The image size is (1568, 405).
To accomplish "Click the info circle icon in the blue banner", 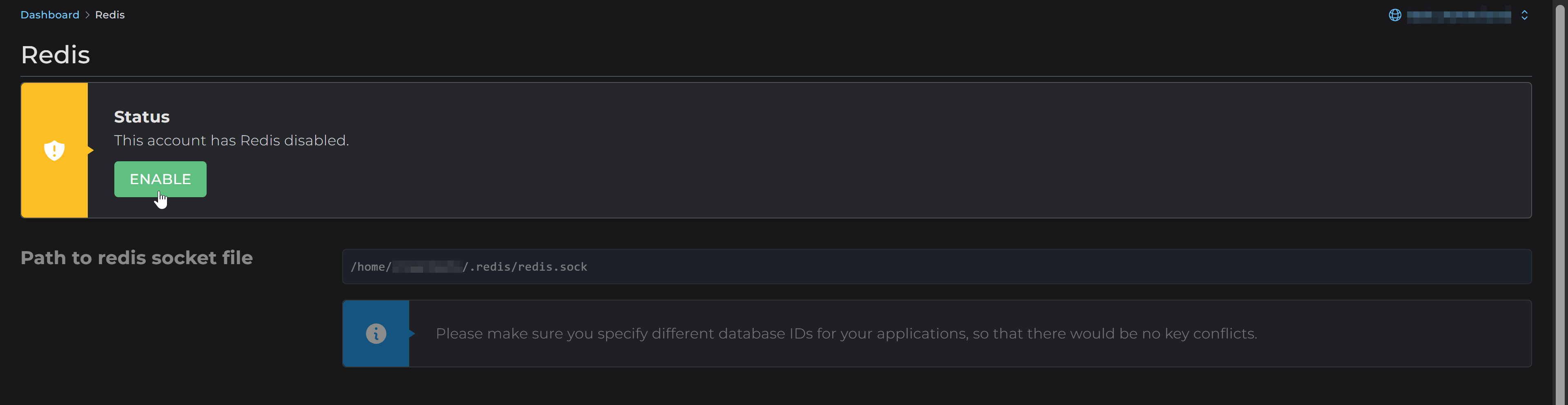I will pos(376,333).
